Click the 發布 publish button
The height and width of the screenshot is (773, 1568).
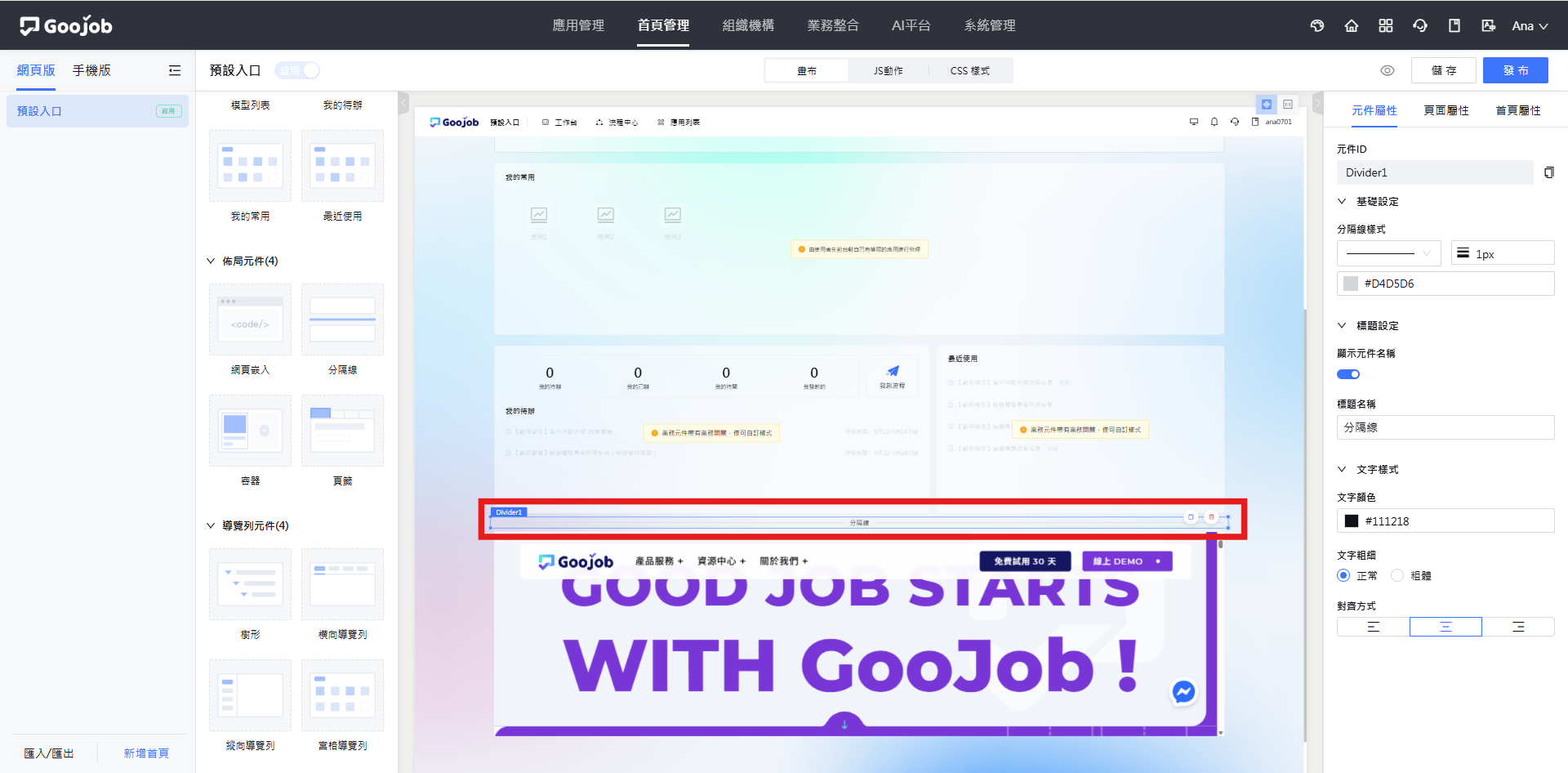tap(1516, 70)
